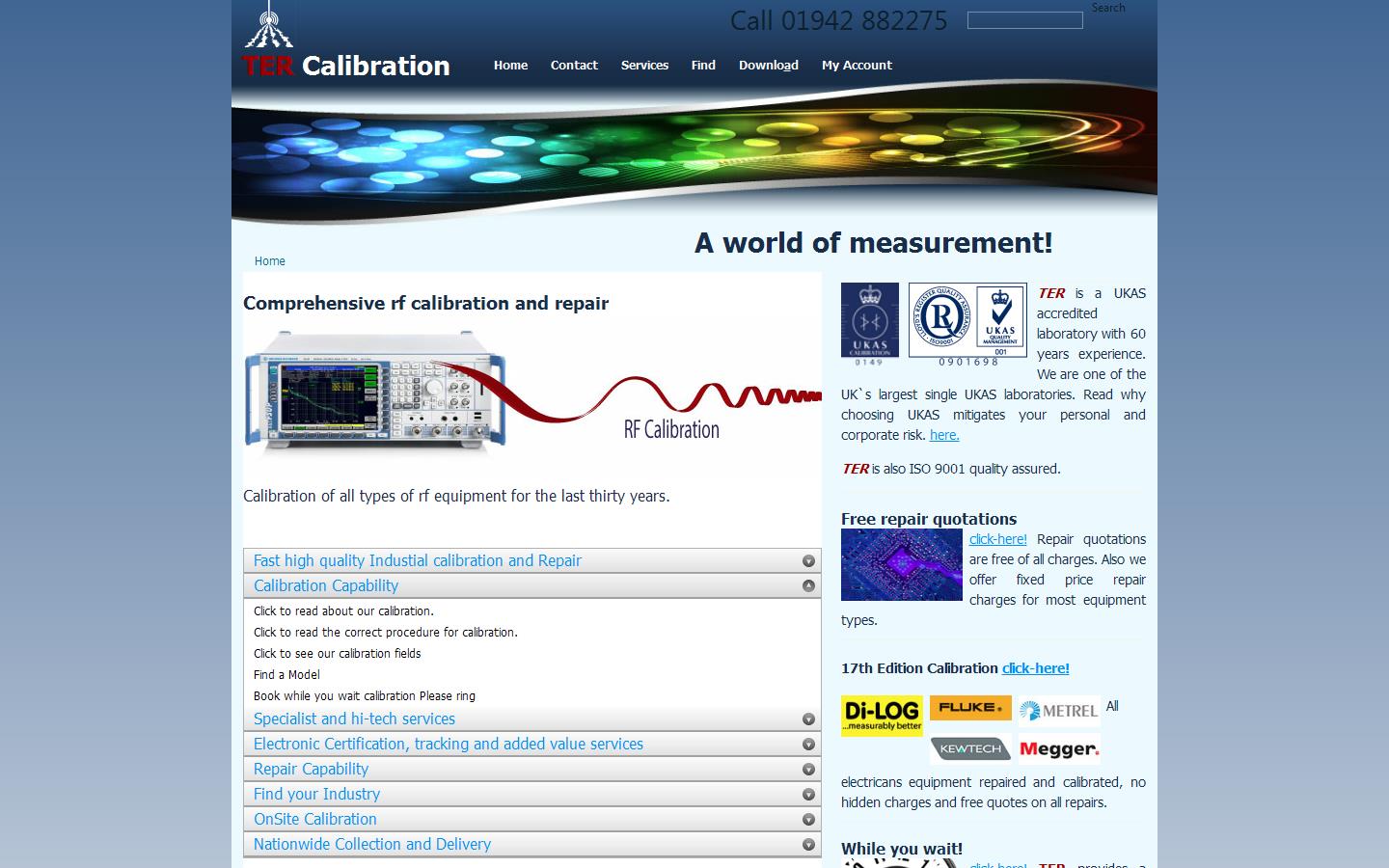This screenshot has height=868, width=1389.
Task: Open the Contact menu item
Action: pyautogui.click(x=574, y=66)
